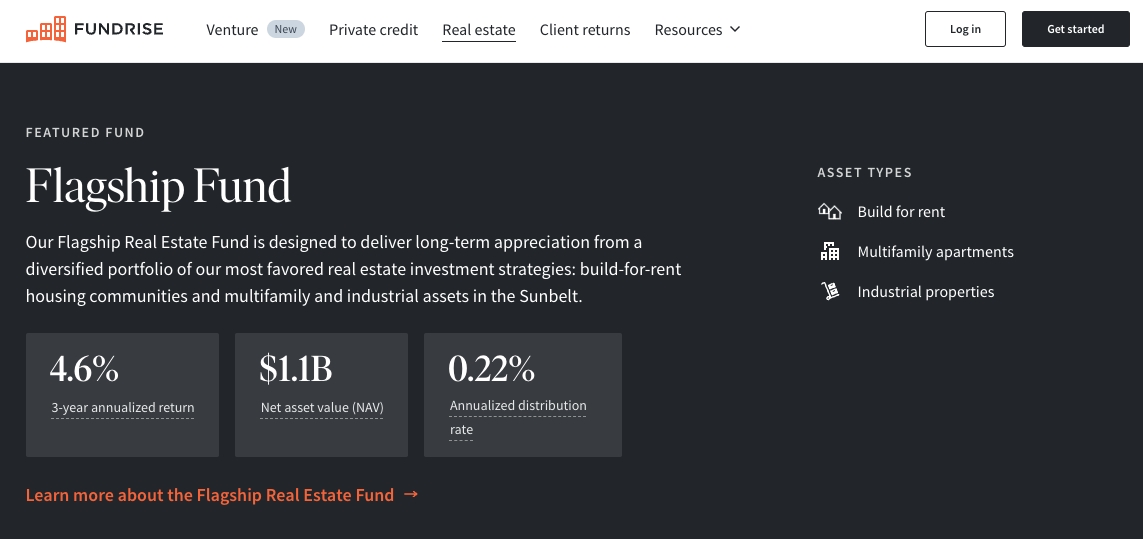Go to Private credit page
This screenshot has height=539, width=1143.
(x=373, y=30)
